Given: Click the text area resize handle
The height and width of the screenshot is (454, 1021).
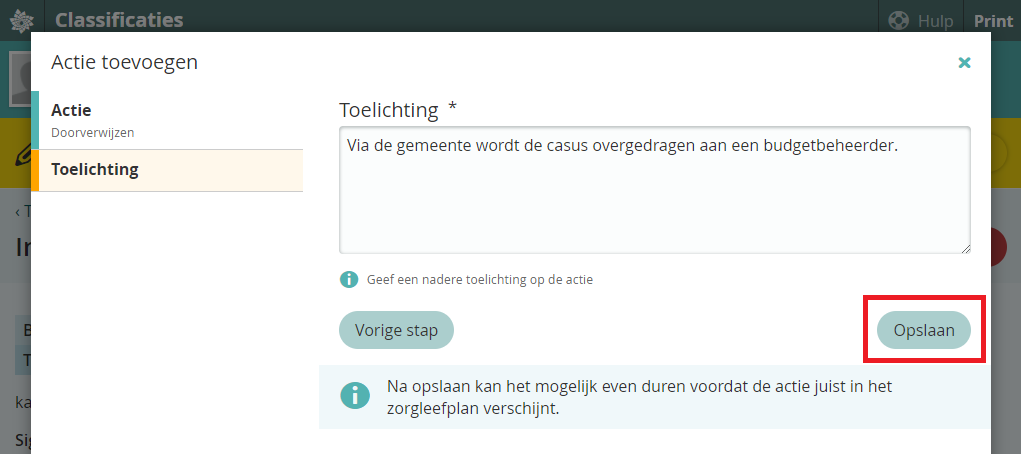Looking at the screenshot, I should tap(965, 248).
